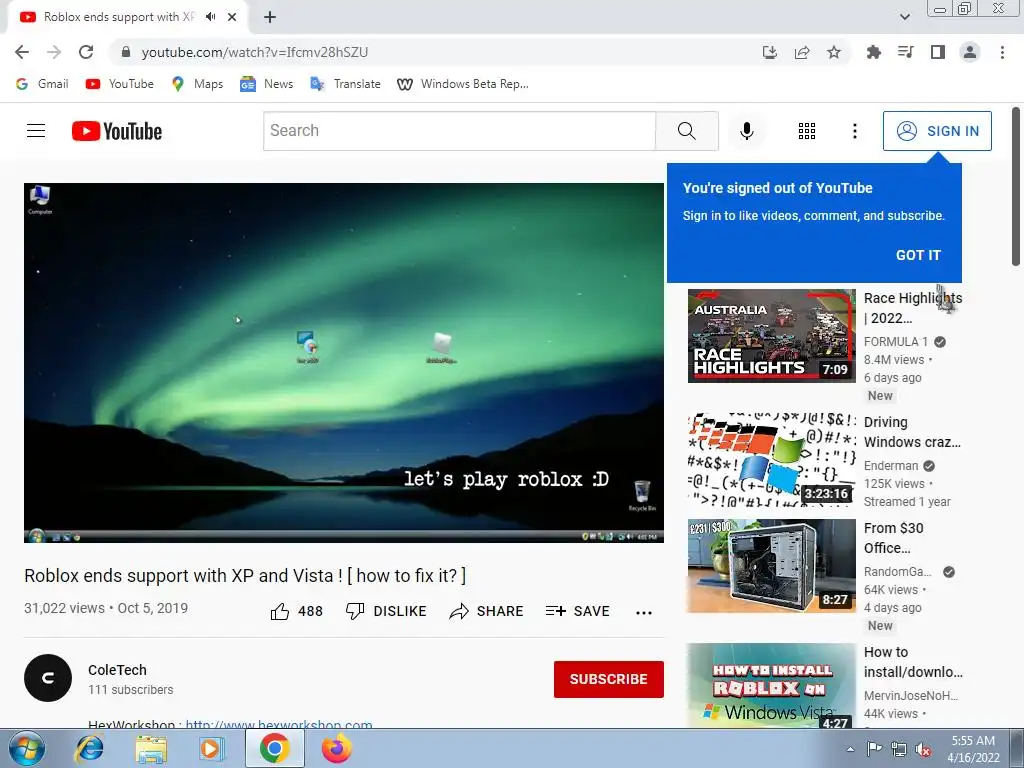Open the Windows Start orb
Image resolution: width=1024 pixels, height=768 pixels.
click(26, 748)
